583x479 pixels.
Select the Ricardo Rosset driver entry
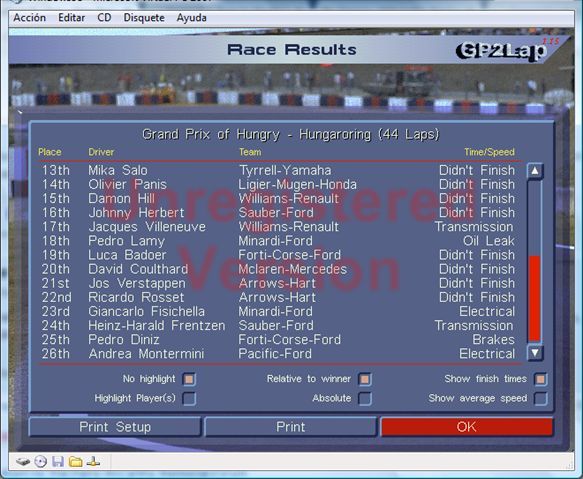click(136, 298)
